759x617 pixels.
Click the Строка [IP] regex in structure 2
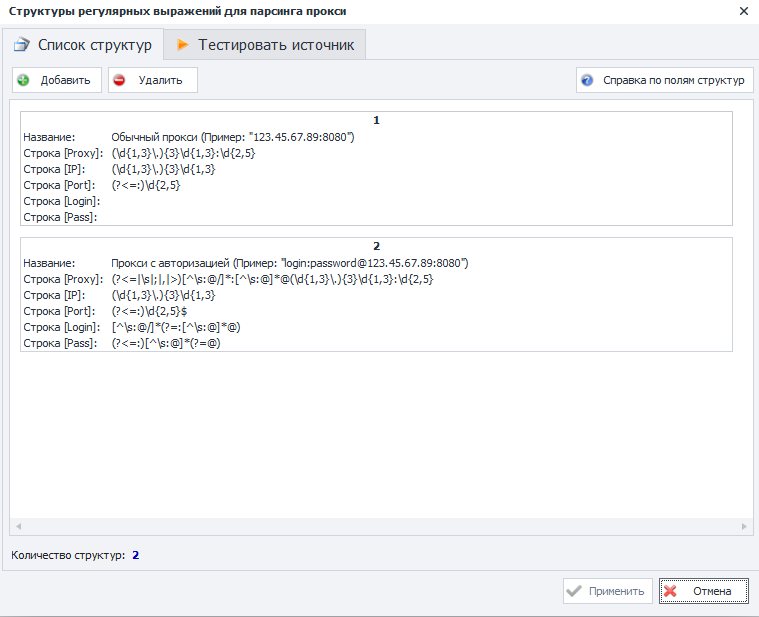163,295
